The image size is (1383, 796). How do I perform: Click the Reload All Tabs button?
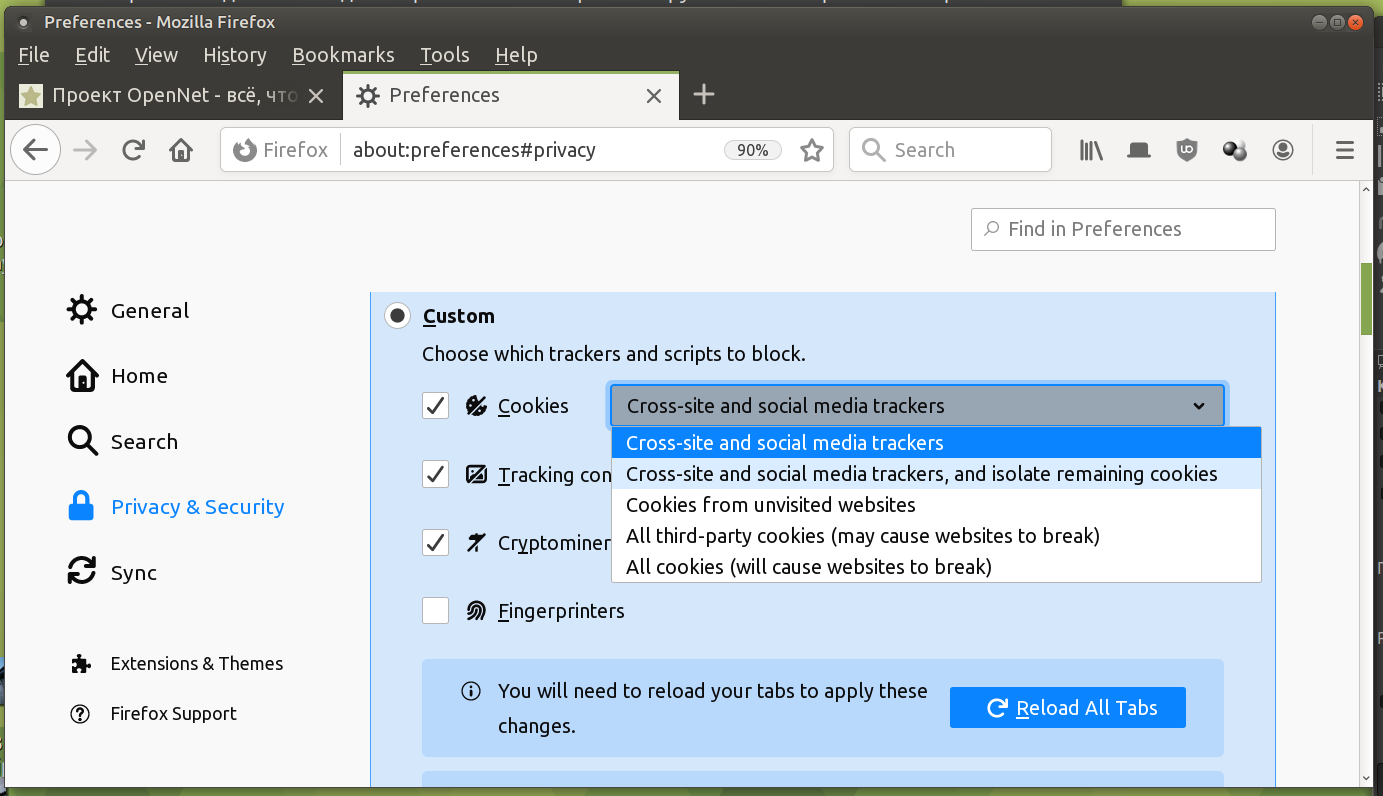click(1067, 708)
